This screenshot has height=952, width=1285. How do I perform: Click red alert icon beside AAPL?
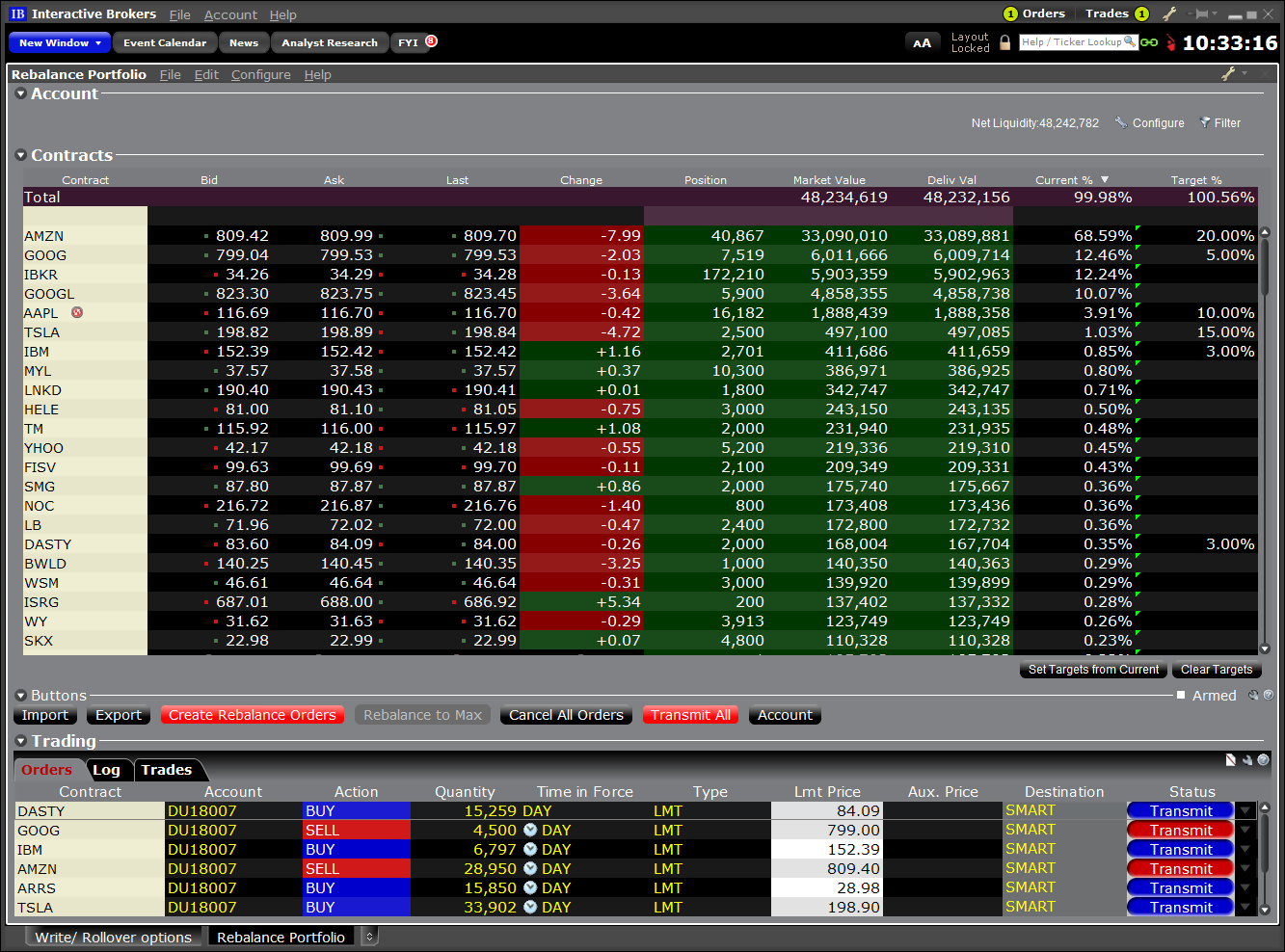point(77,312)
